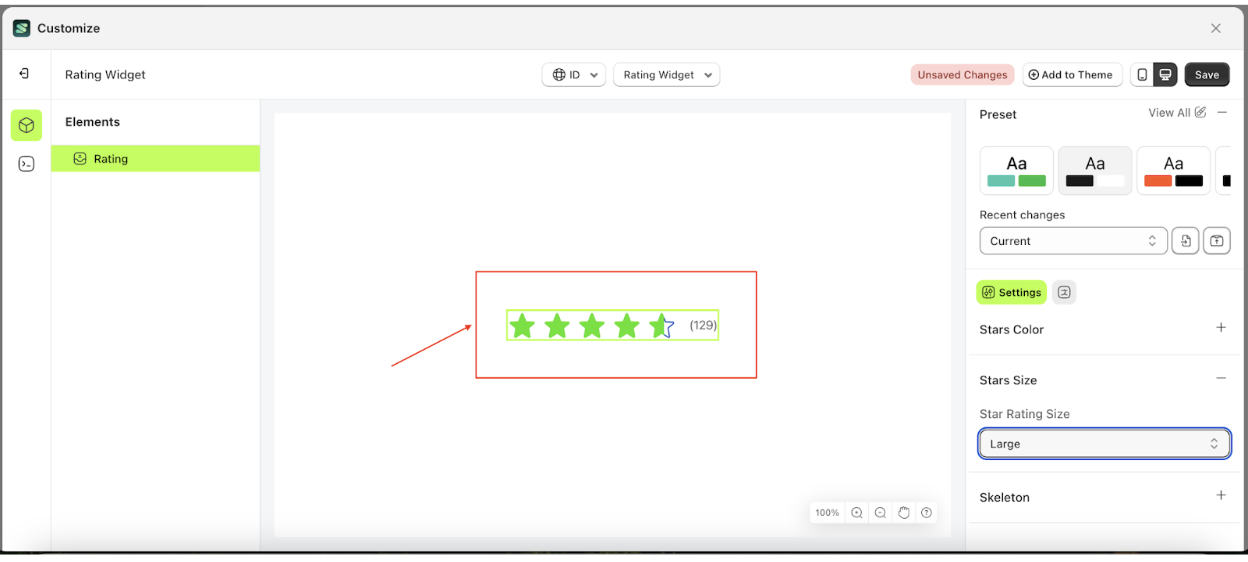Close the Customize window
This screenshot has width=1248, height=562.
coord(1216,28)
